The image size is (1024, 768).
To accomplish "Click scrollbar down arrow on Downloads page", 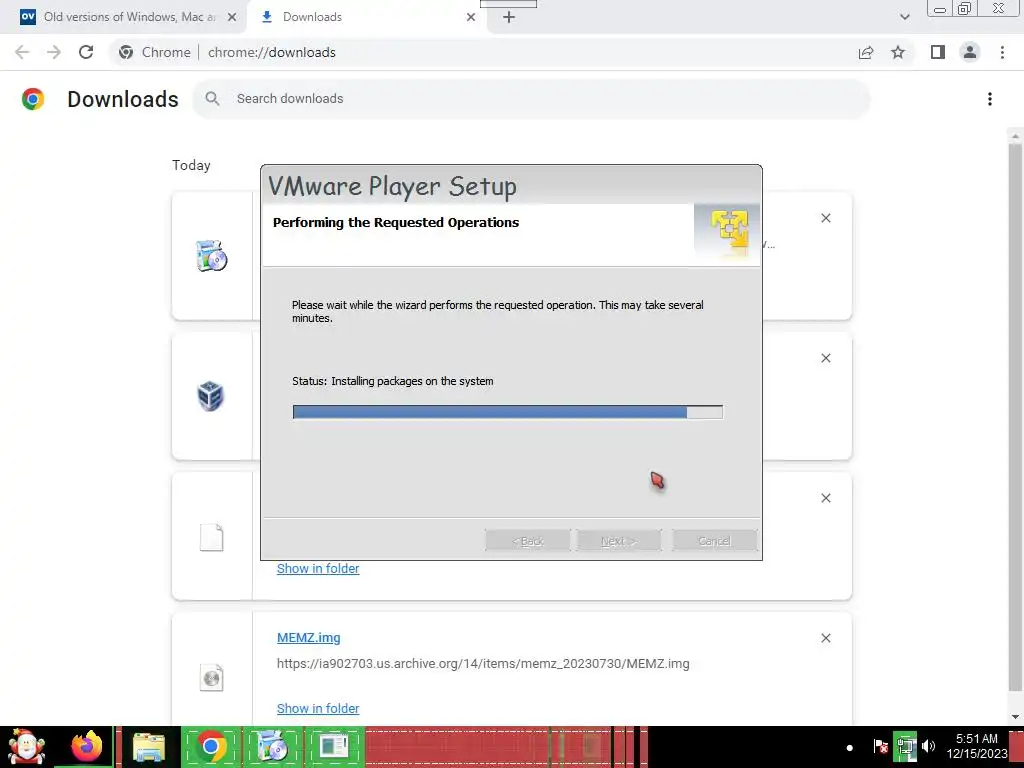I will [1015, 717].
